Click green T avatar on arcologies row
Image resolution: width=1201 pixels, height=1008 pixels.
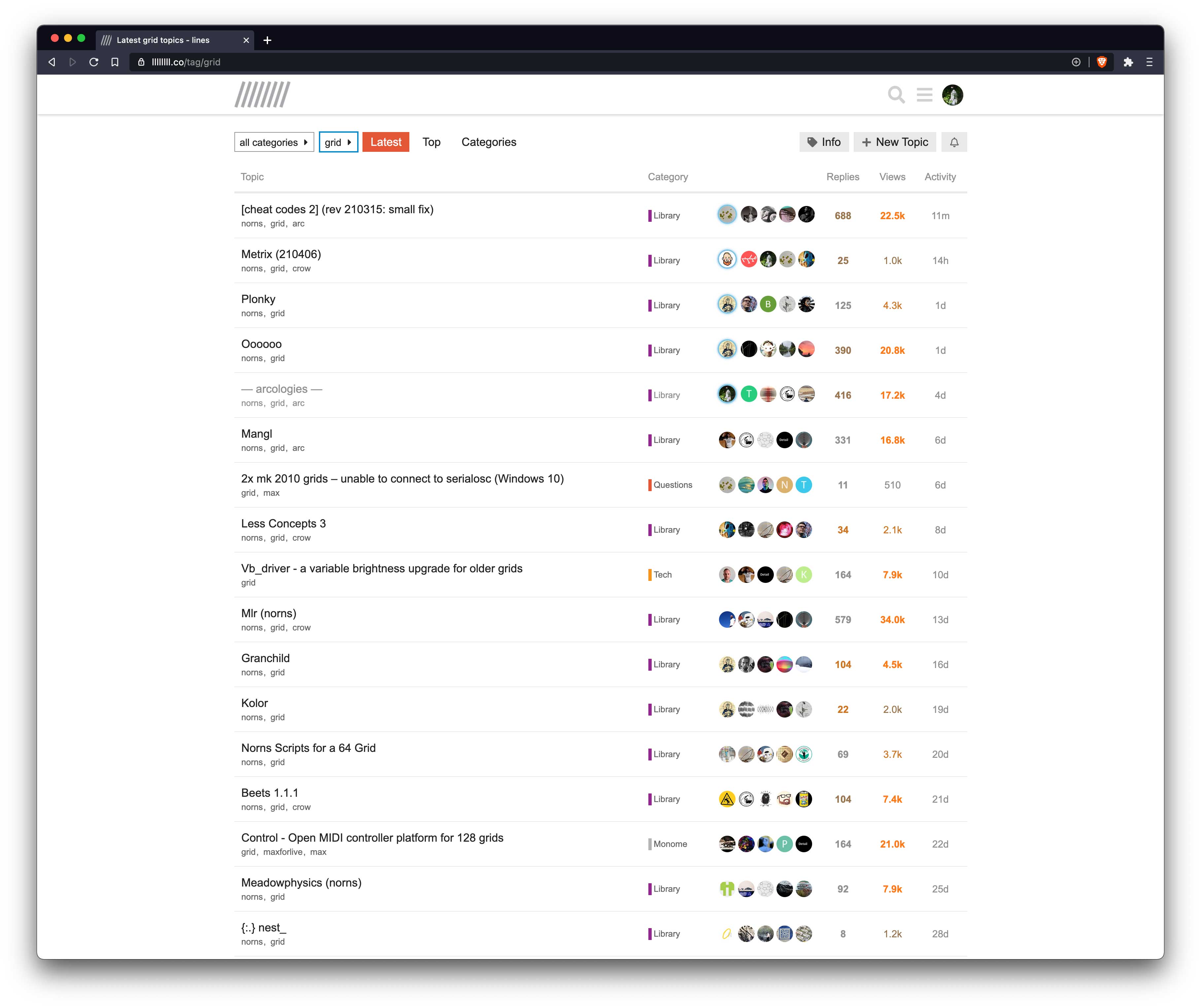click(x=749, y=394)
